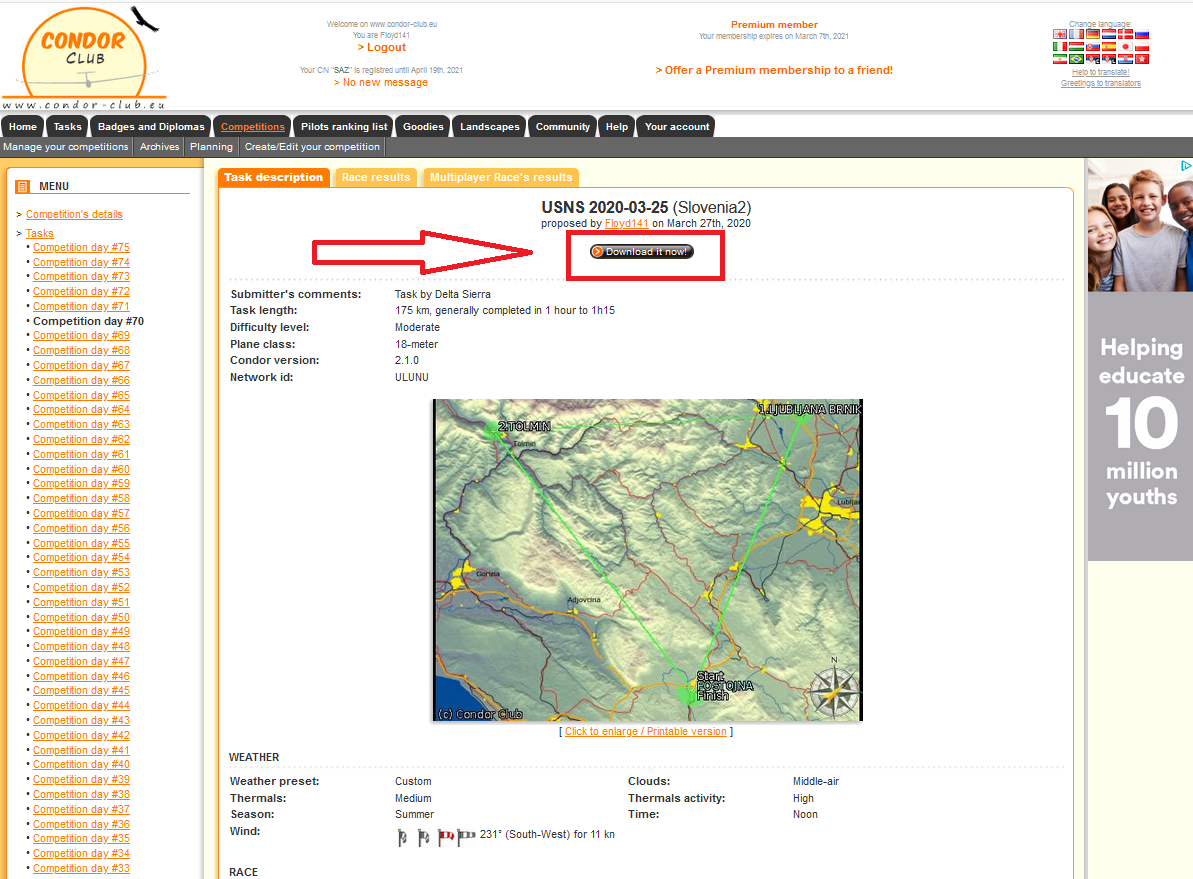Switch to Multiplayer Race's results tab

[x=500, y=177]
